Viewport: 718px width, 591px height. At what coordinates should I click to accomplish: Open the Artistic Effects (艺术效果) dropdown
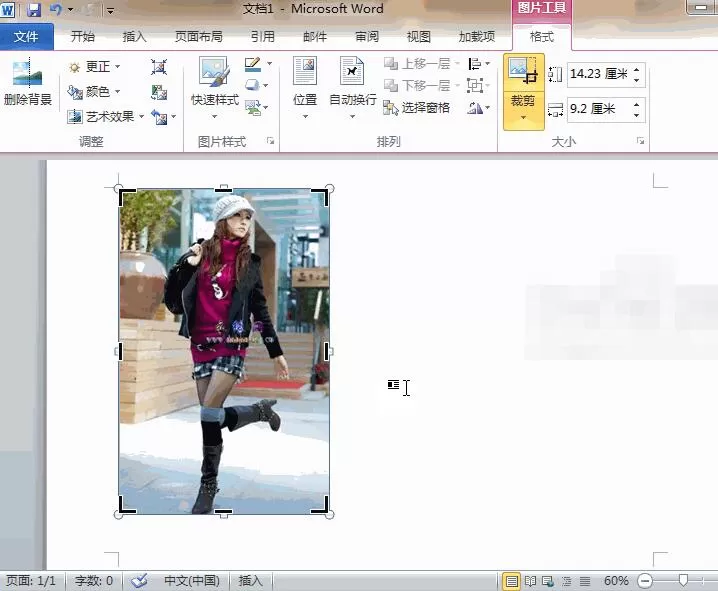click(x=106, y=117)
